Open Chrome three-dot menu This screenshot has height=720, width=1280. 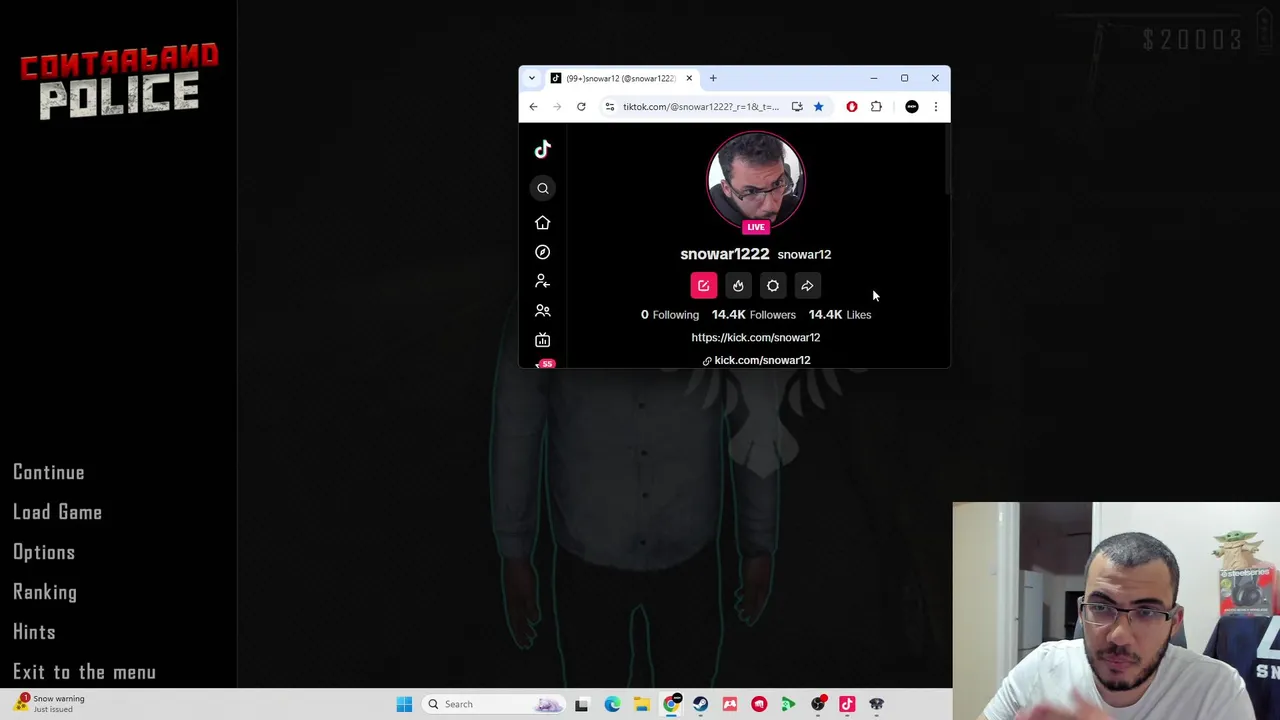936,106
